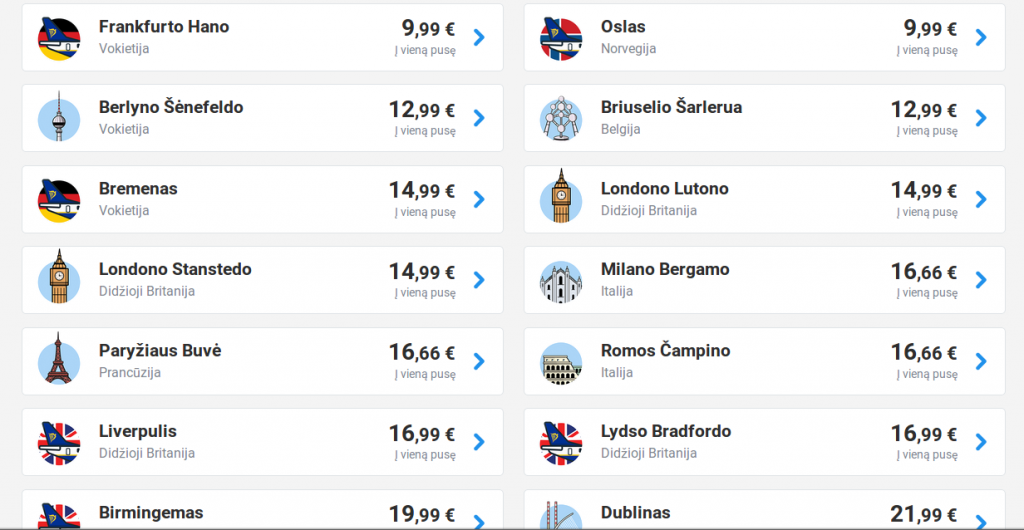
Task: Open the Lydso Bradfordo chevron arrow
Action: pos(981,442)
